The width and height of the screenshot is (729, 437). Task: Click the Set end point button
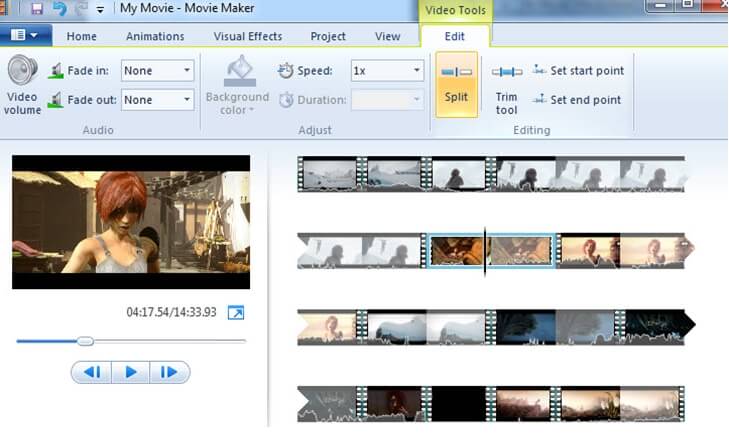(577, 99)
